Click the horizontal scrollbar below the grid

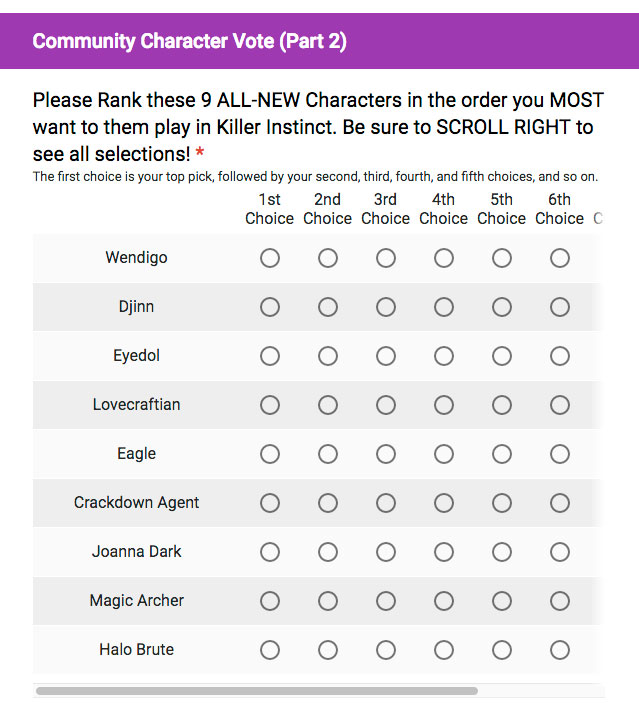pos(257,690)
